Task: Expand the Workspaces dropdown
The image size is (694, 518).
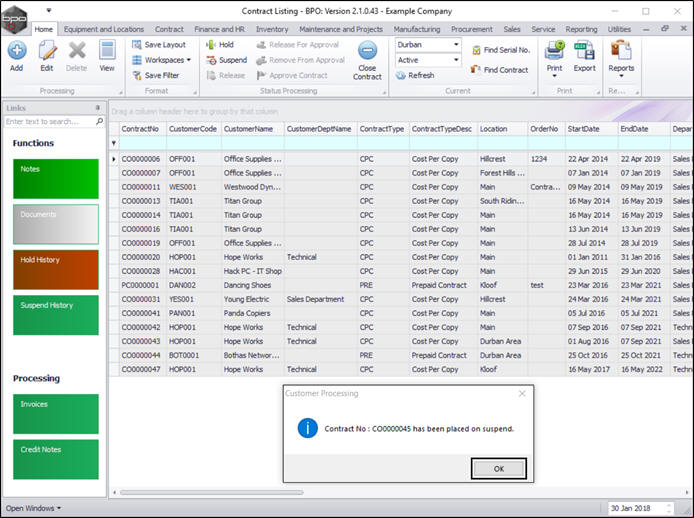Action: coord(161,60)
